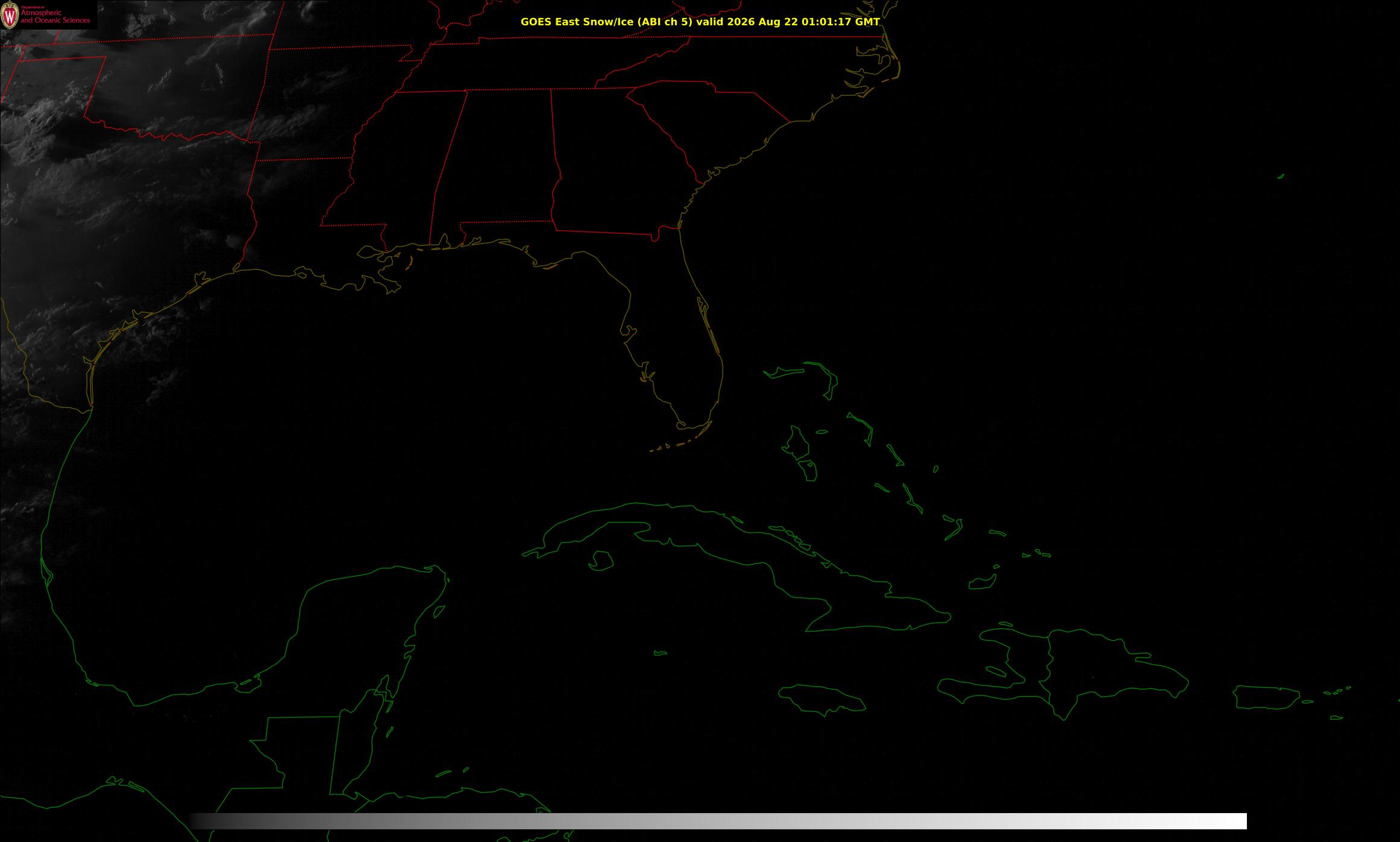1400x842 pixels.
Task: Click inside the Yucatan Peninsula outline
Action: point(362,633)
